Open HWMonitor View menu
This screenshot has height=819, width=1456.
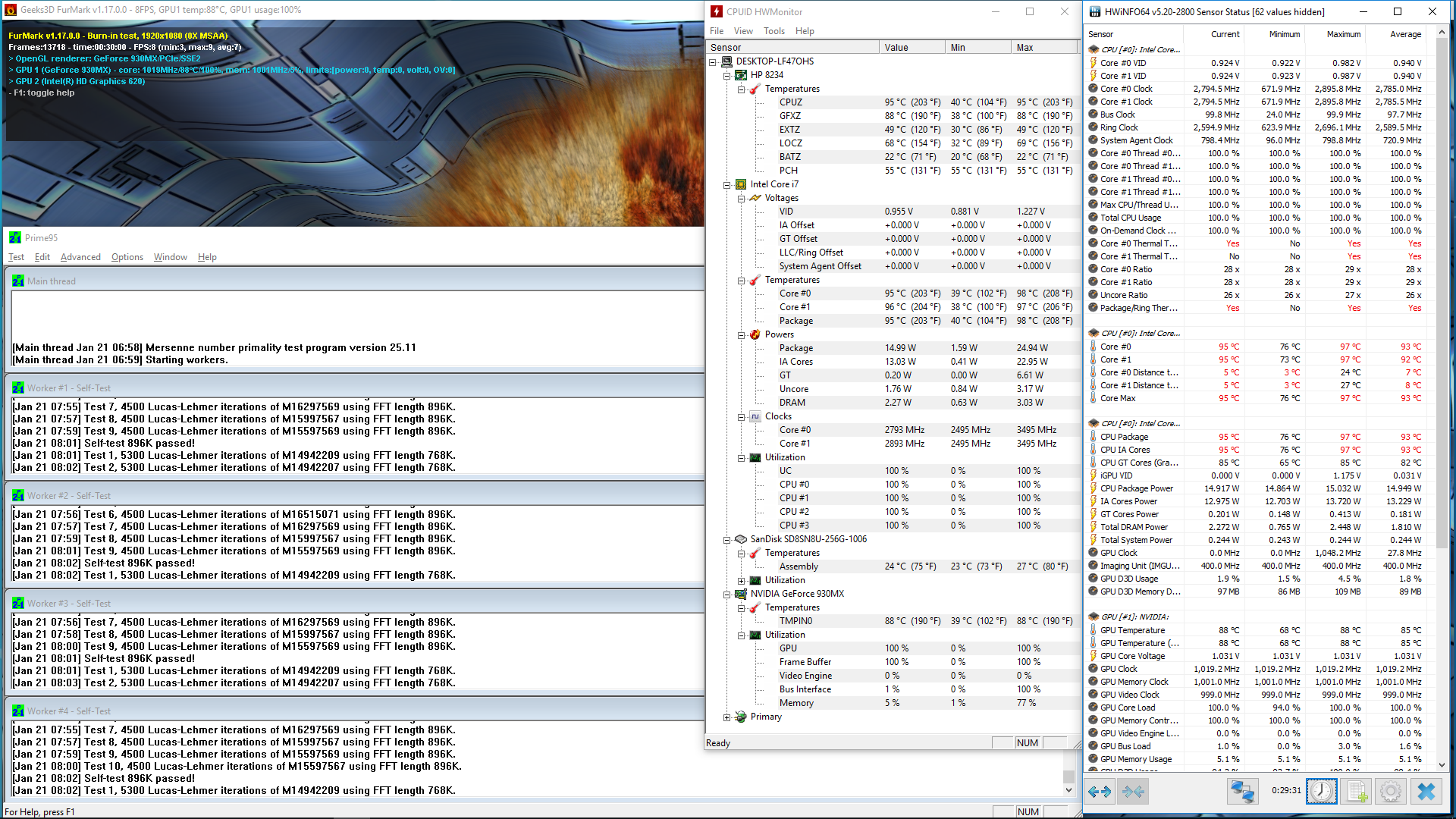click(743, 31)
